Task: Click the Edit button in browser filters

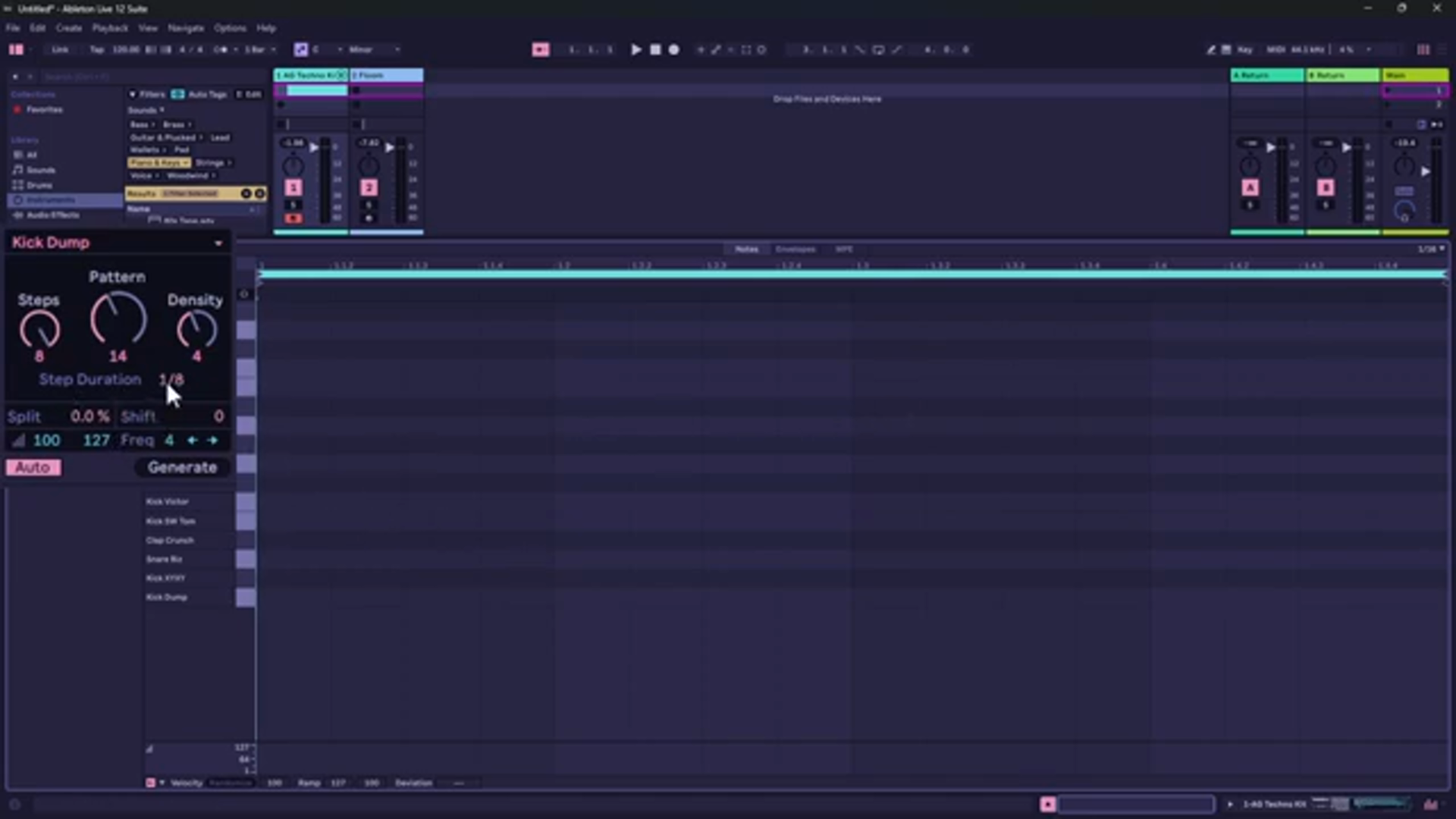Action: point(249,94)
